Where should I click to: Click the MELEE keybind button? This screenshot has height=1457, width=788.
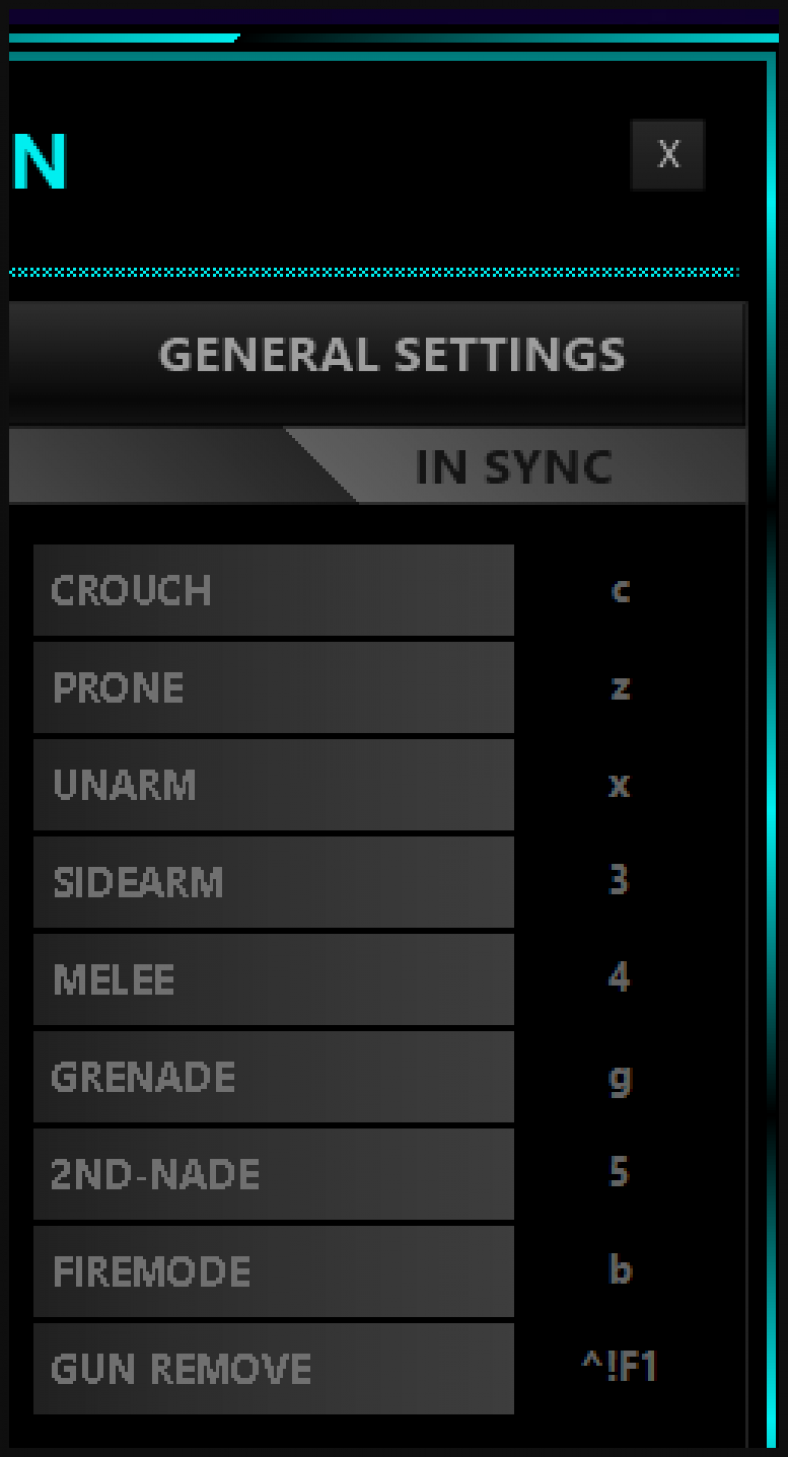point(273,979)
